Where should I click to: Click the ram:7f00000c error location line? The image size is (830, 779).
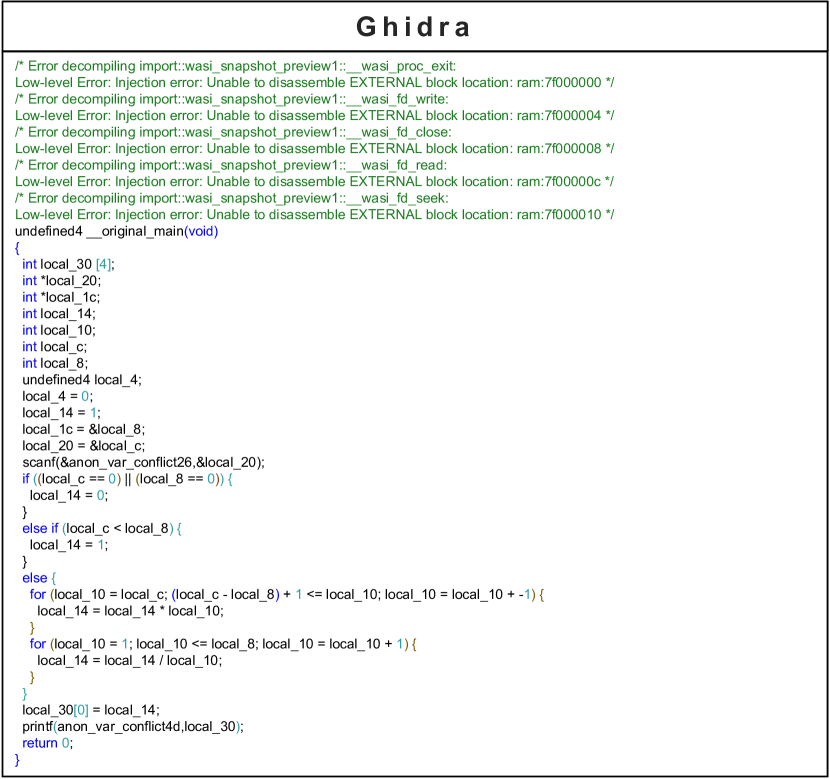coord(314,182)
